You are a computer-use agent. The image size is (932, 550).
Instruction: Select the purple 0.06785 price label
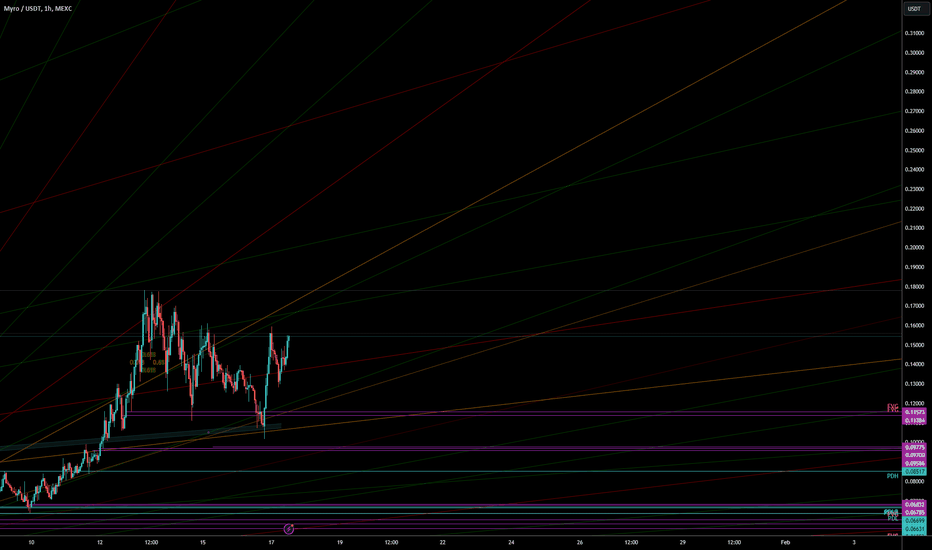(914, 512)
